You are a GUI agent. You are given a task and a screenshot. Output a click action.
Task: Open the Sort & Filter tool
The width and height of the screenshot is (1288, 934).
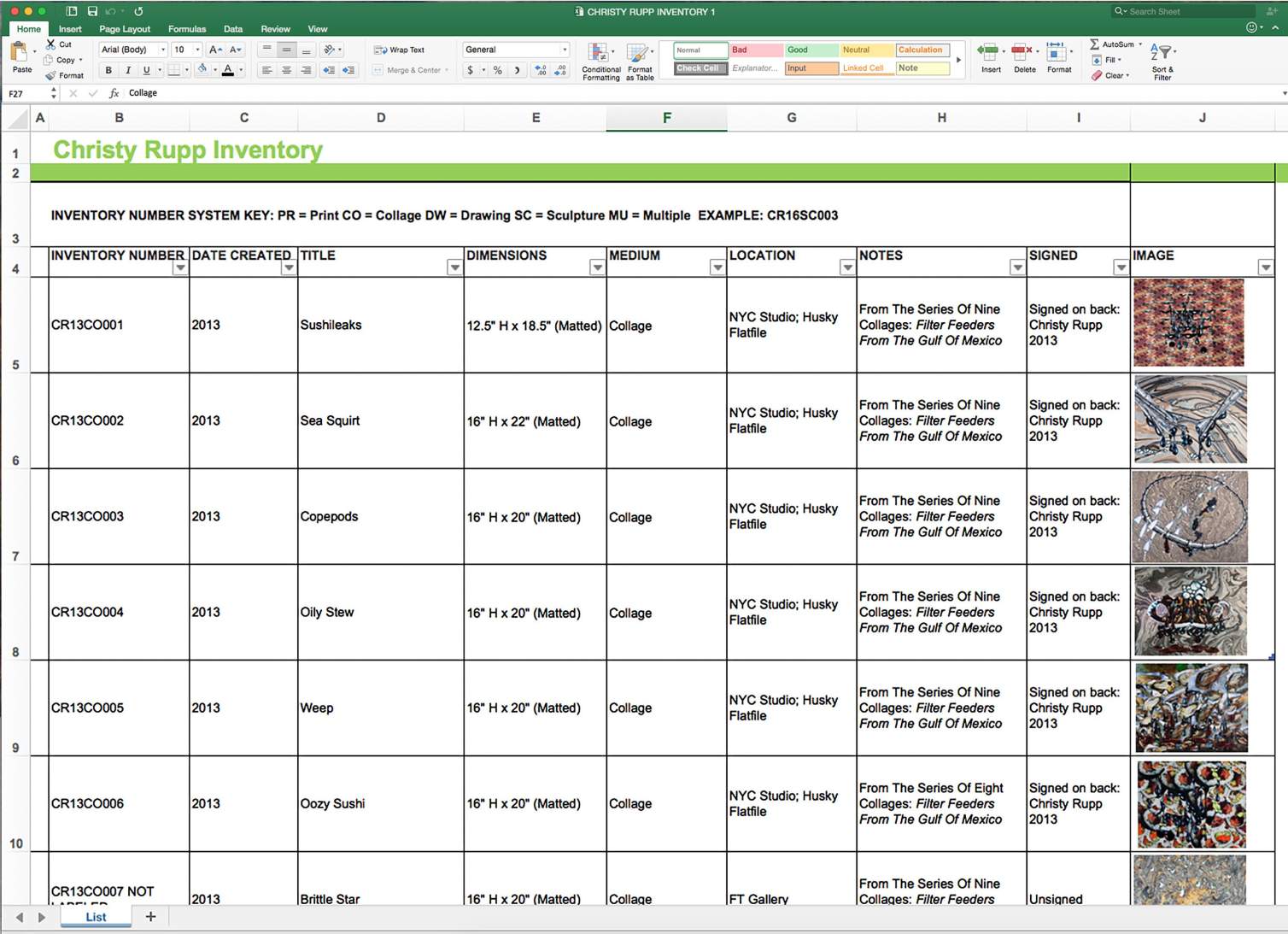[1162, 55]
